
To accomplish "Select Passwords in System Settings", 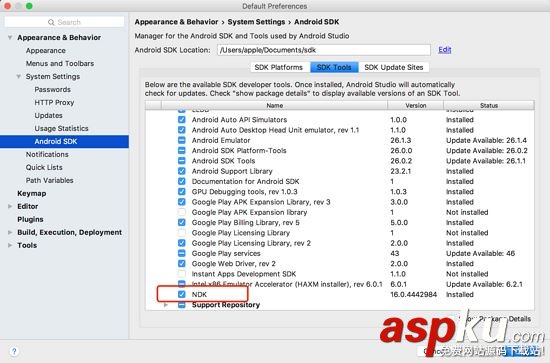I will tap(53, 89).
